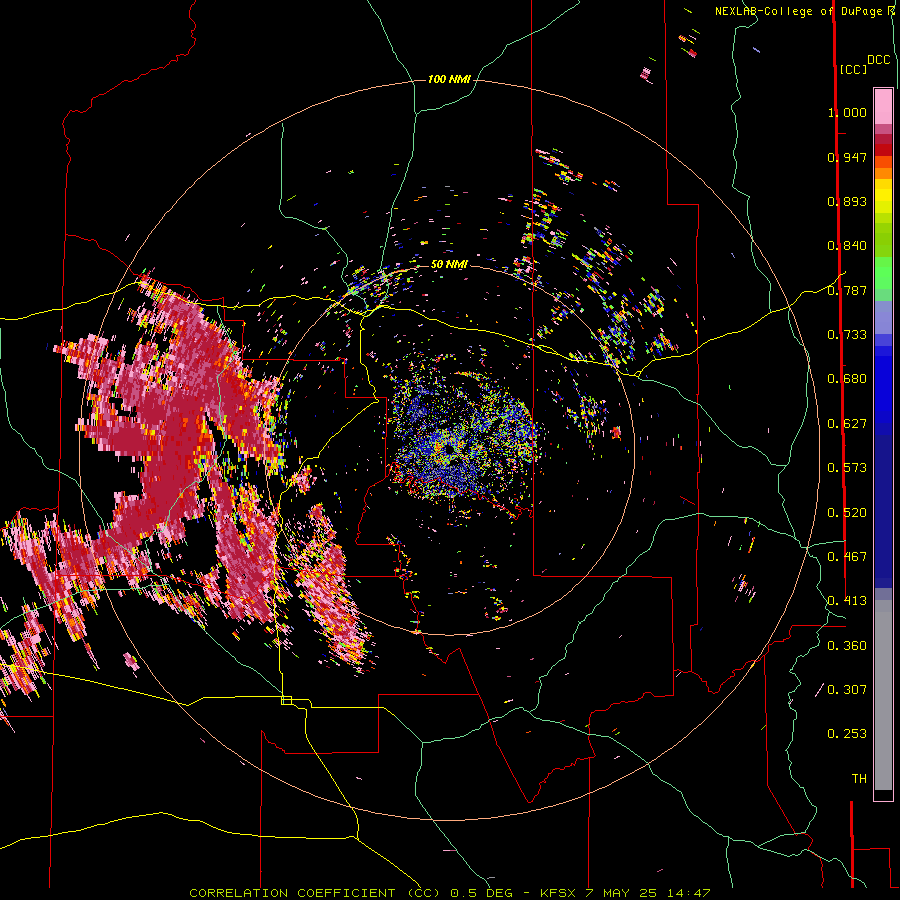Click the 0.627 legend value
The width and height of the screenshot is (900, 900).
[847, 424]
